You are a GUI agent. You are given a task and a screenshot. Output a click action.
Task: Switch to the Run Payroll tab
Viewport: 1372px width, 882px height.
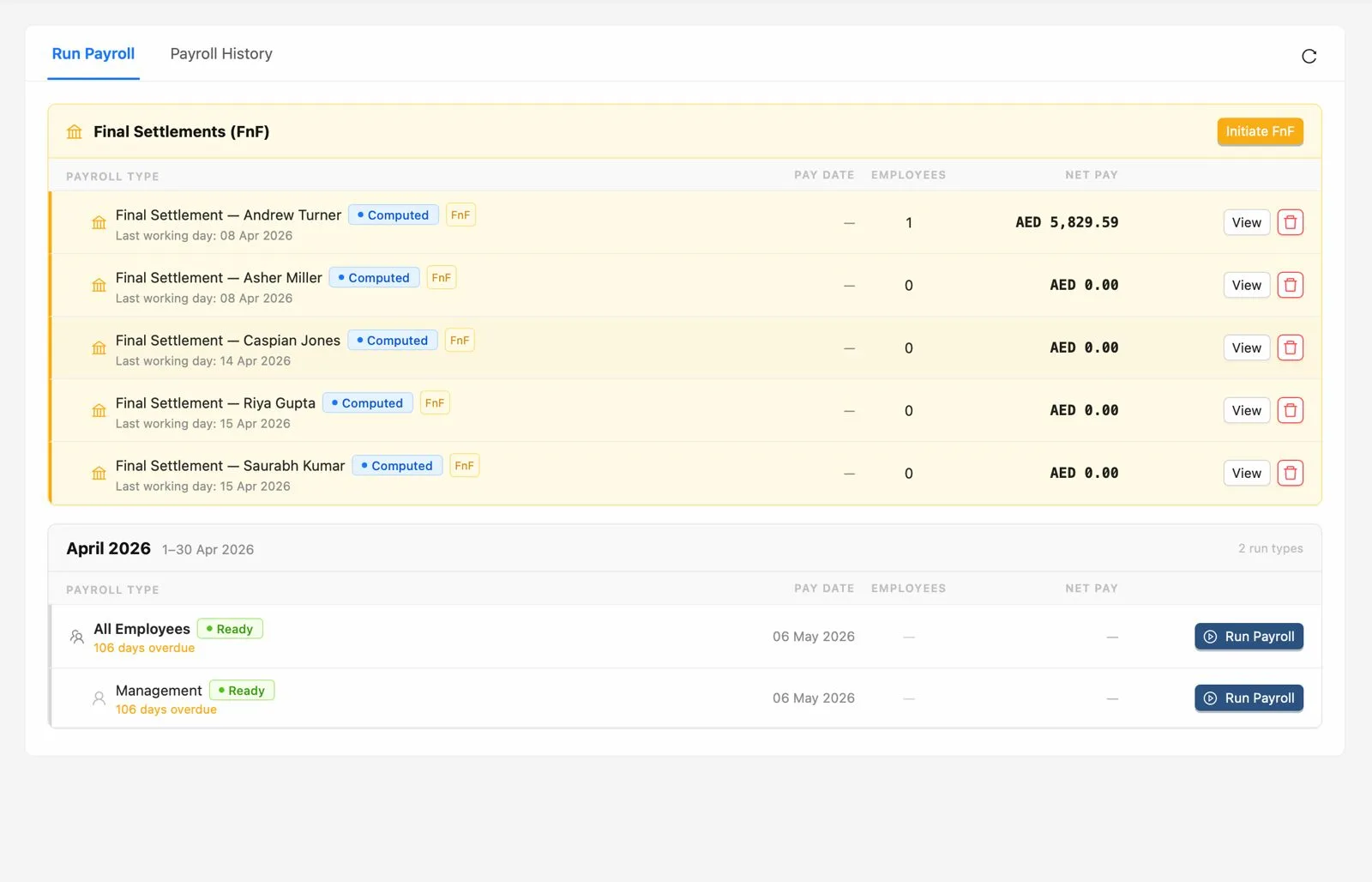pyautogui.click(x=93, y=54)
